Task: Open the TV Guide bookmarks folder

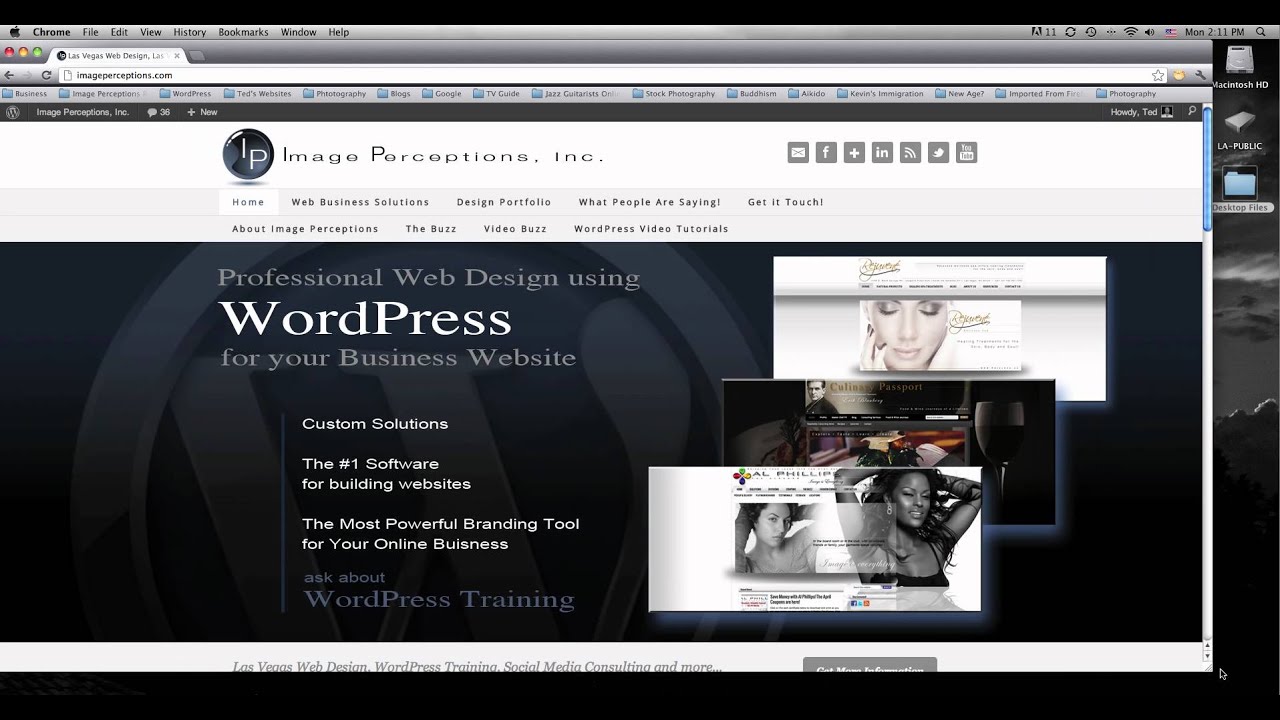Action: click(x=496, y=94)
